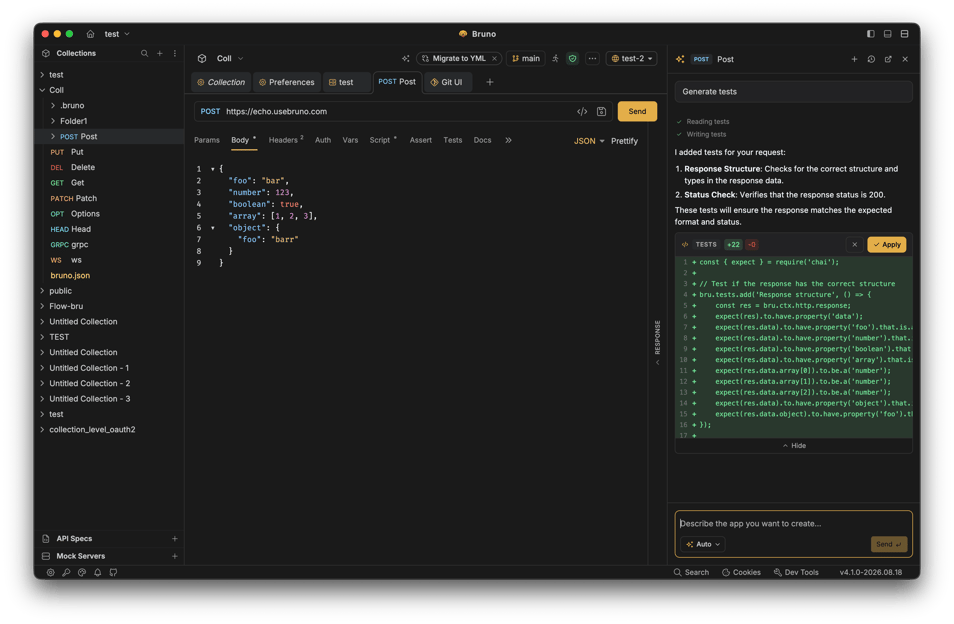Screen dimensions: 954x624
Task: Dismiss the Migrate to YML chip
Action: coord(494,58)
